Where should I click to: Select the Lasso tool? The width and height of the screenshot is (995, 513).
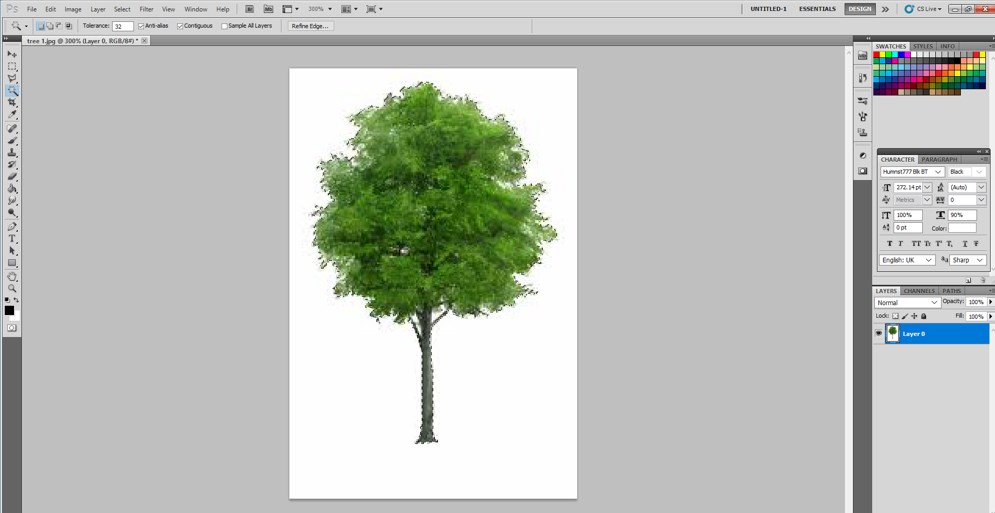coord(12,78)
